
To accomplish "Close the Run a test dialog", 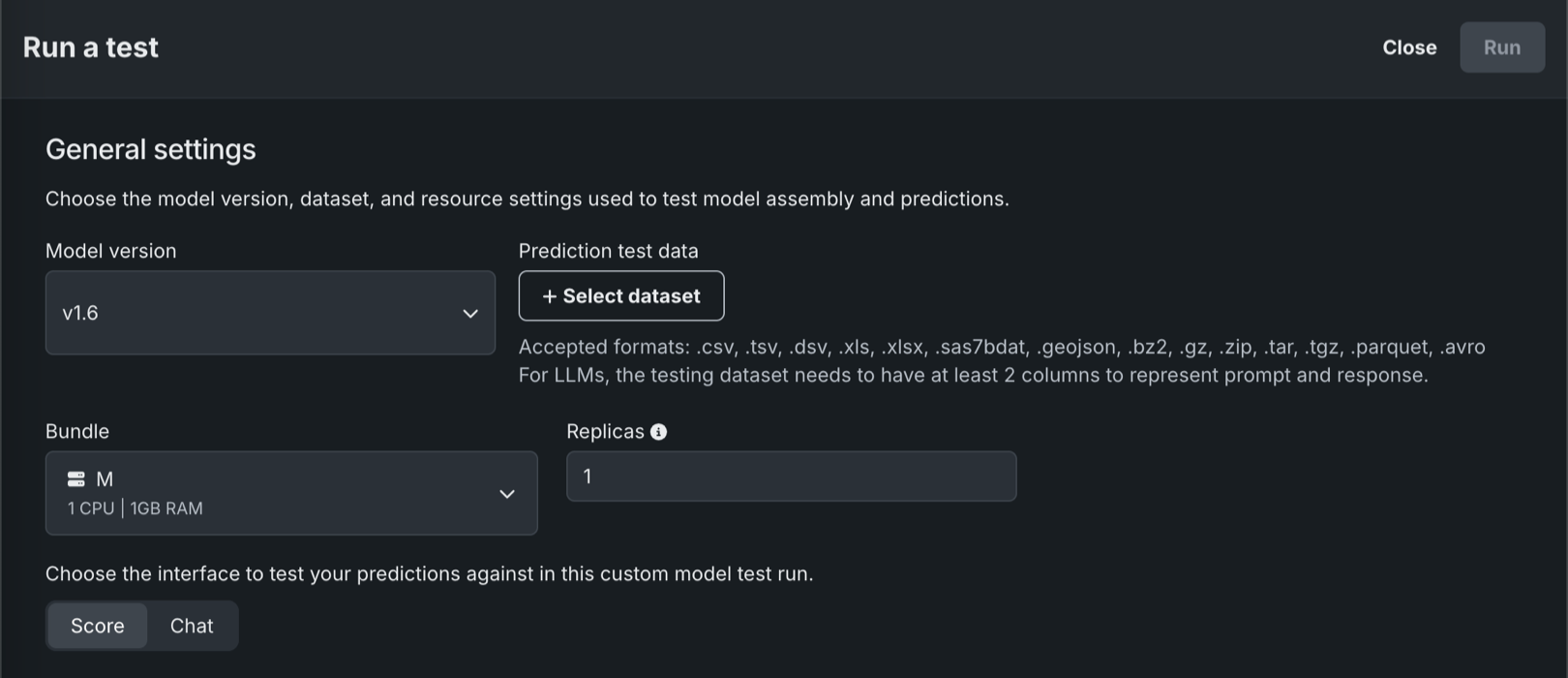I will pyautogui.click(x=1408, y=47).
